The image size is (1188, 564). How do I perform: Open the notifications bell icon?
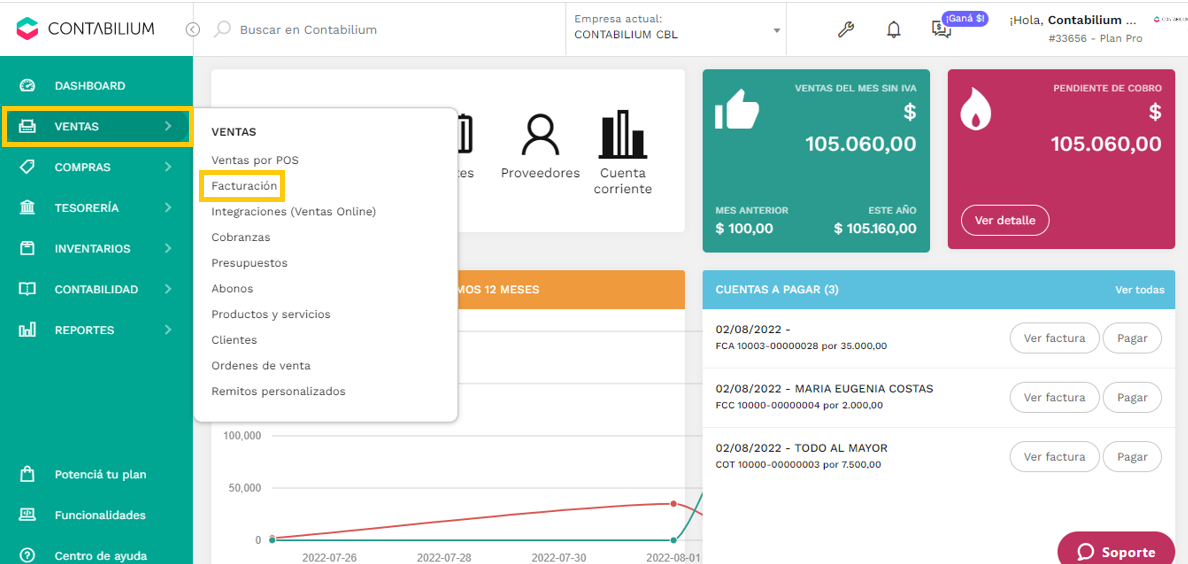(894, 30)
